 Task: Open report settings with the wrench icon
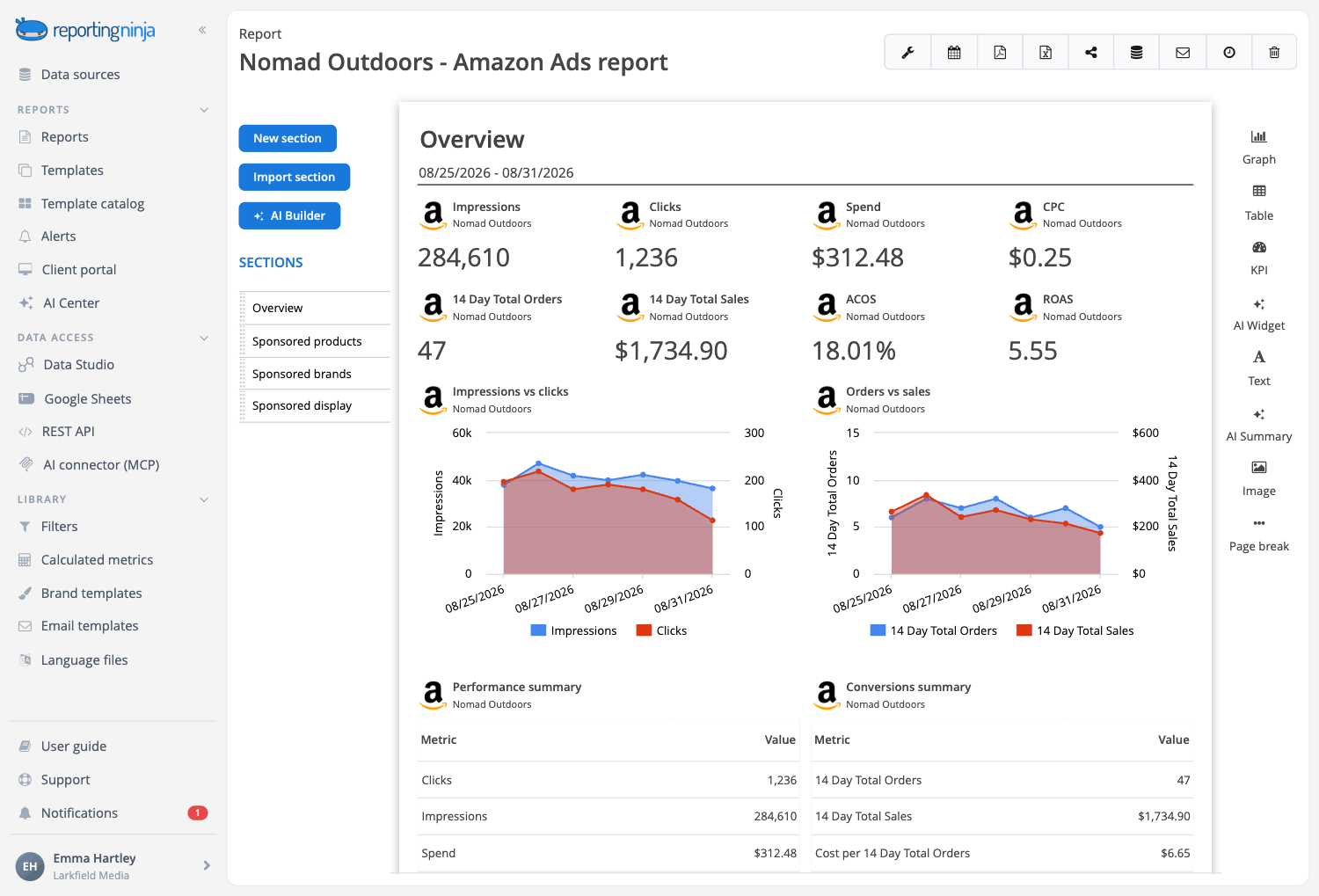(x=907, y=53)
